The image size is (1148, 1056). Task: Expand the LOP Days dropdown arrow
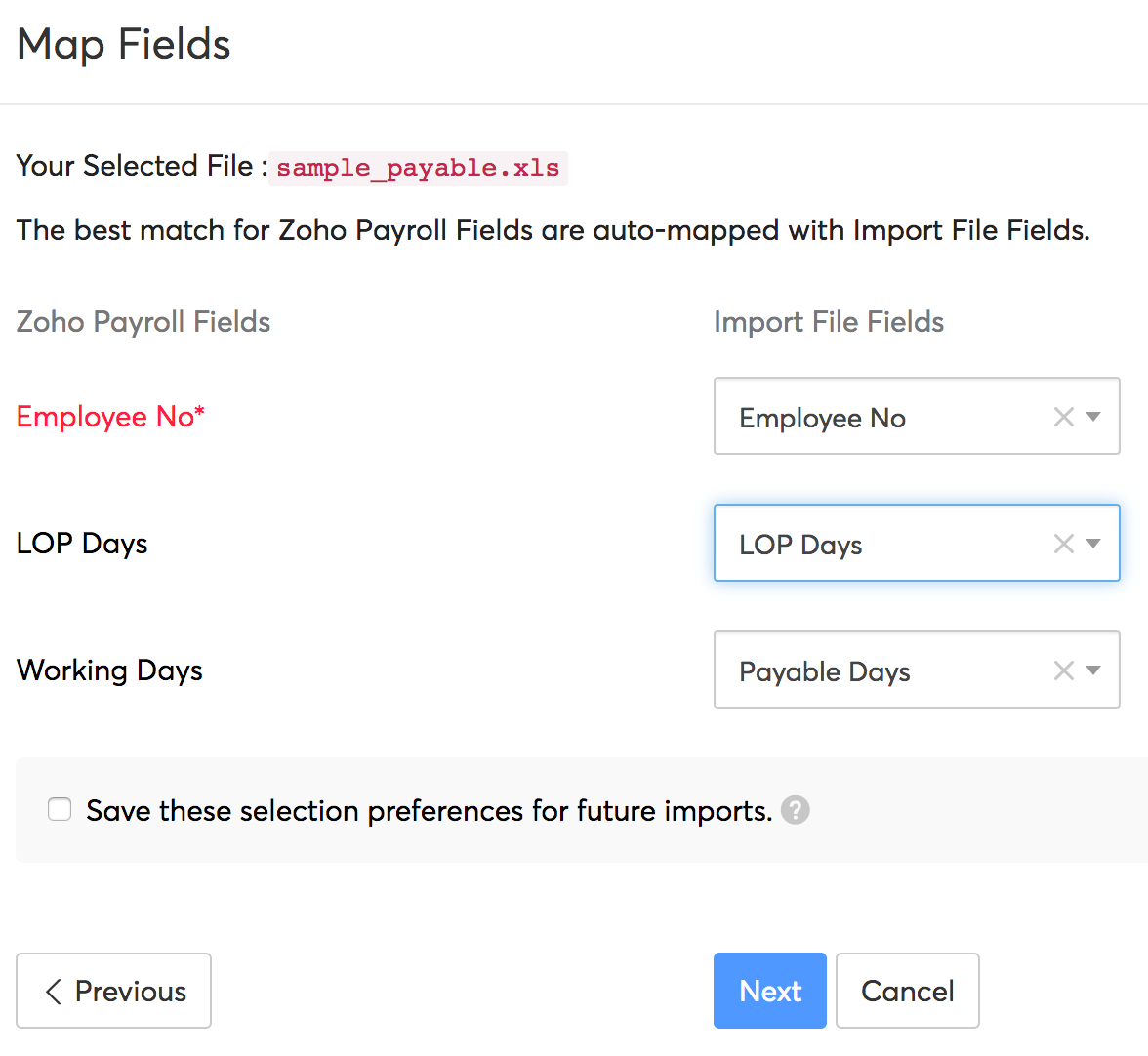1093,544
